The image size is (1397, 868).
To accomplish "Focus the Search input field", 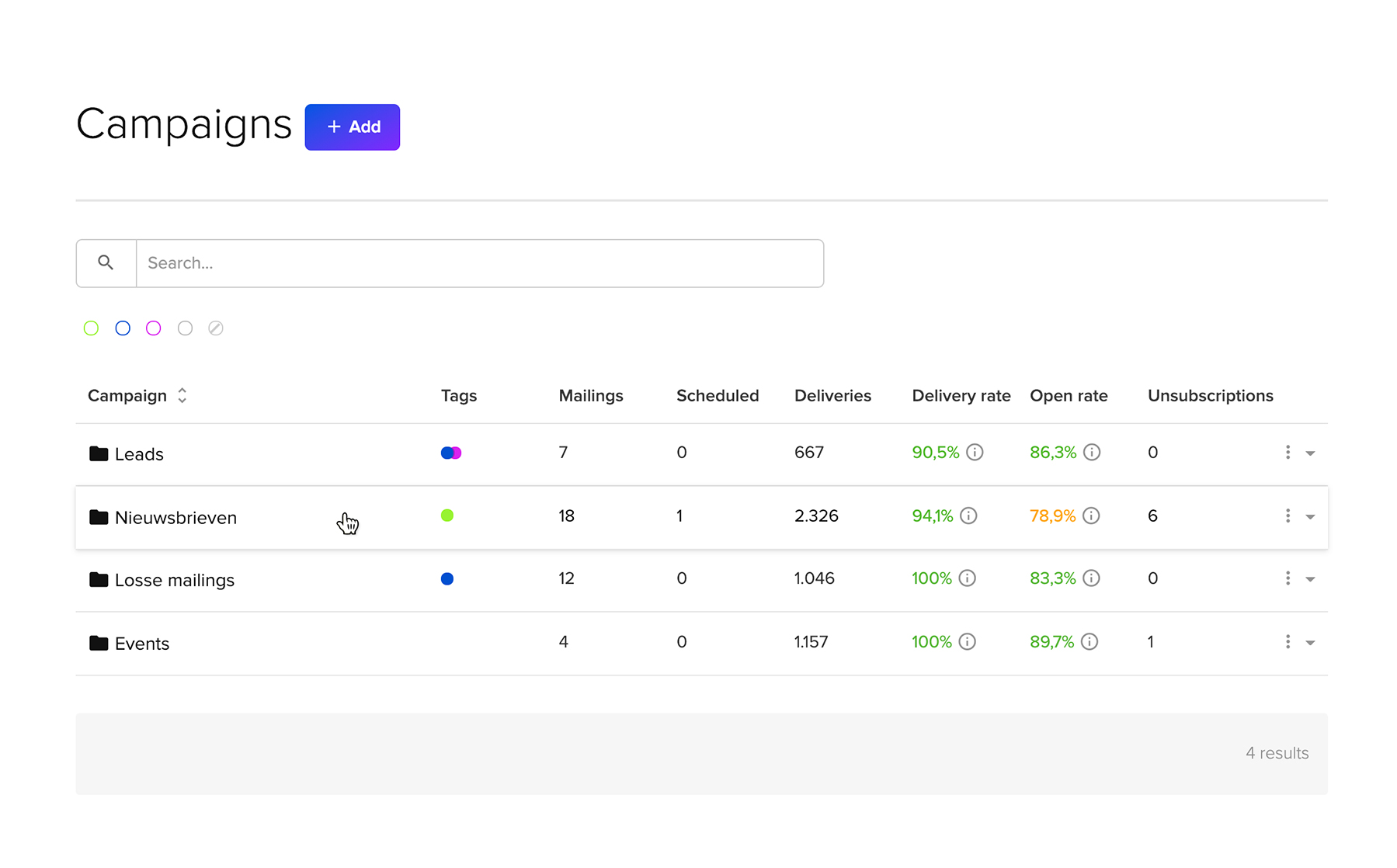I will (480, 263).
